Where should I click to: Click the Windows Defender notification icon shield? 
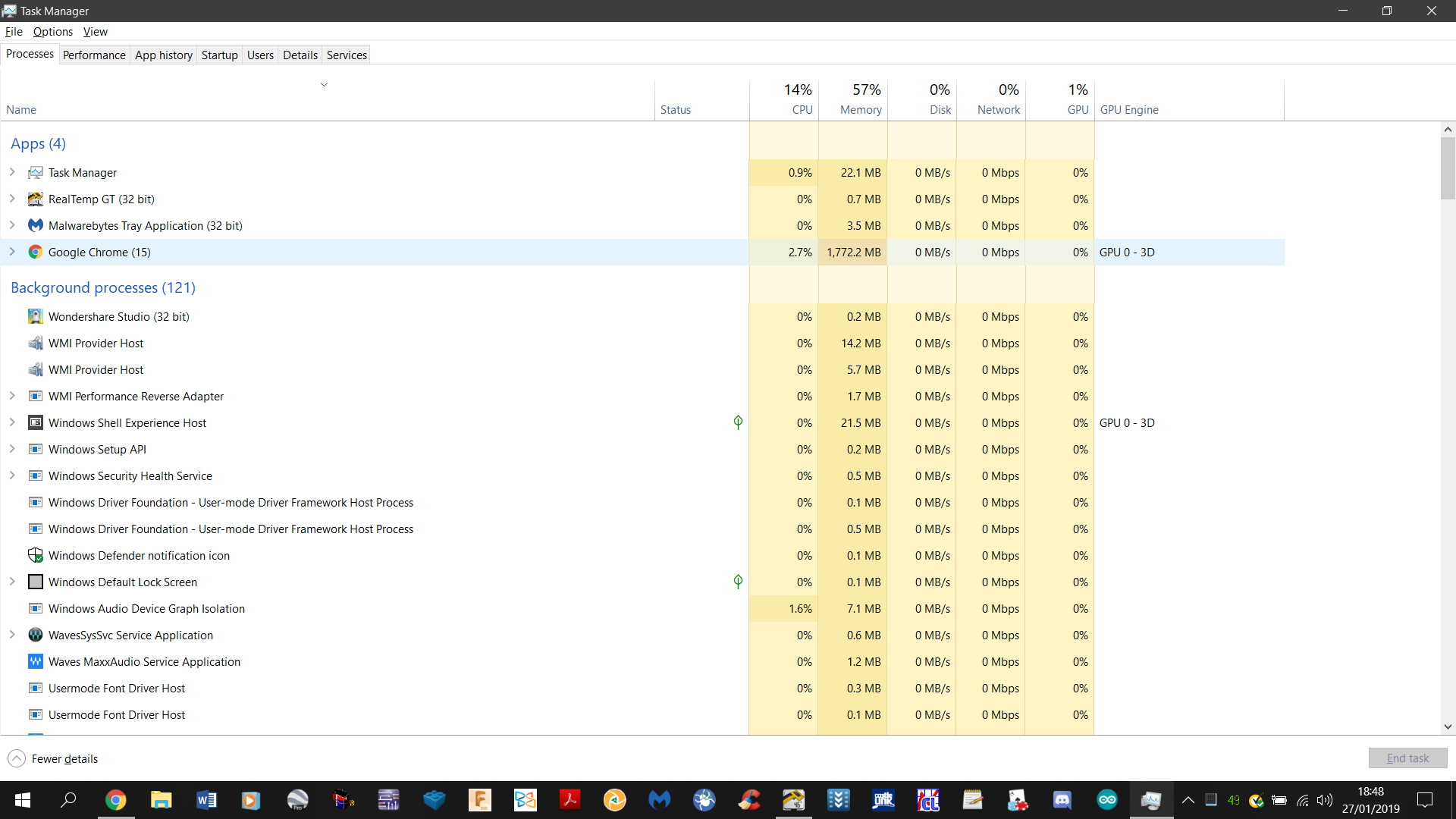[x=35, y=556]
